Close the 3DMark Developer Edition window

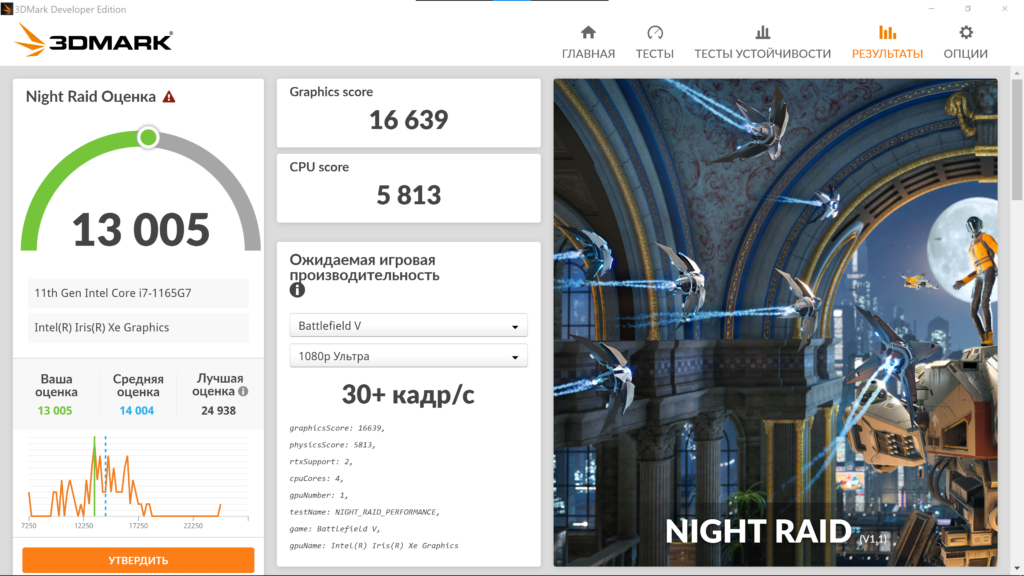click(x=1004, y=8)
